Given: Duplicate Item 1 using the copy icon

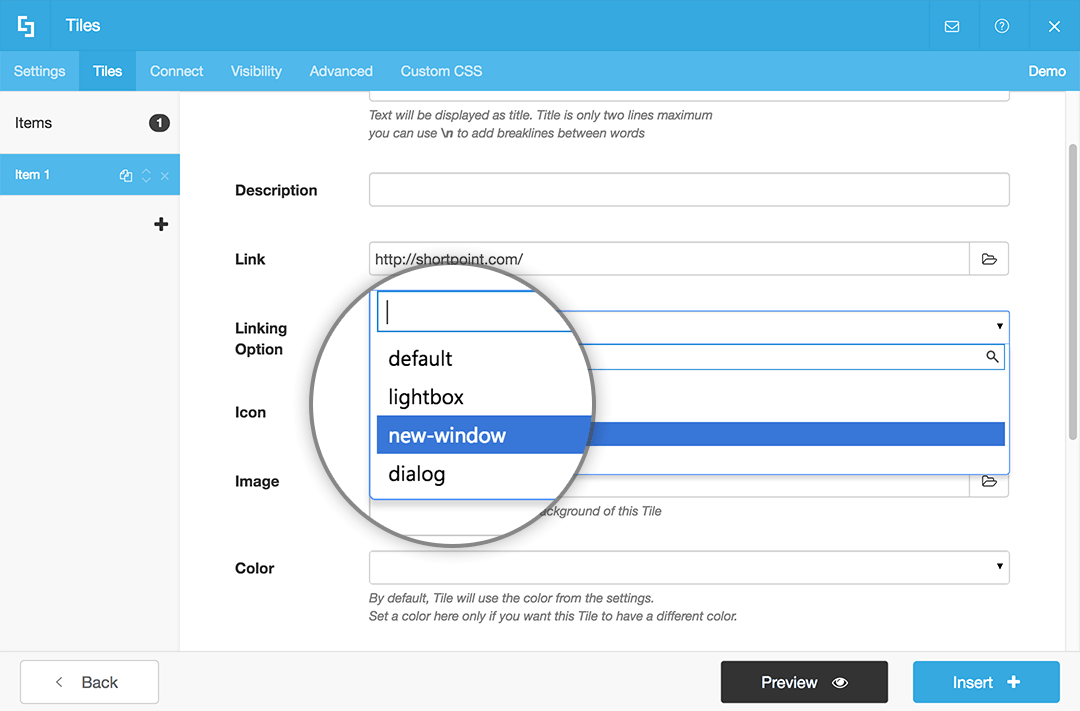Looking at the screenshot, I should pyautogui.click(x=125, y=175).
